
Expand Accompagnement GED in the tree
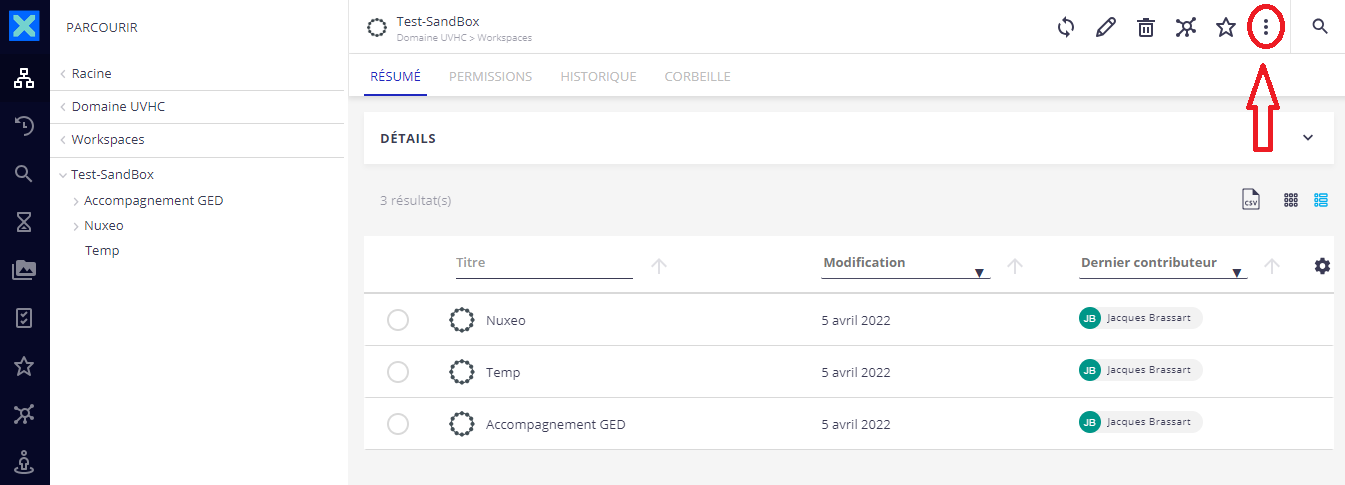(x=76, y=201)
